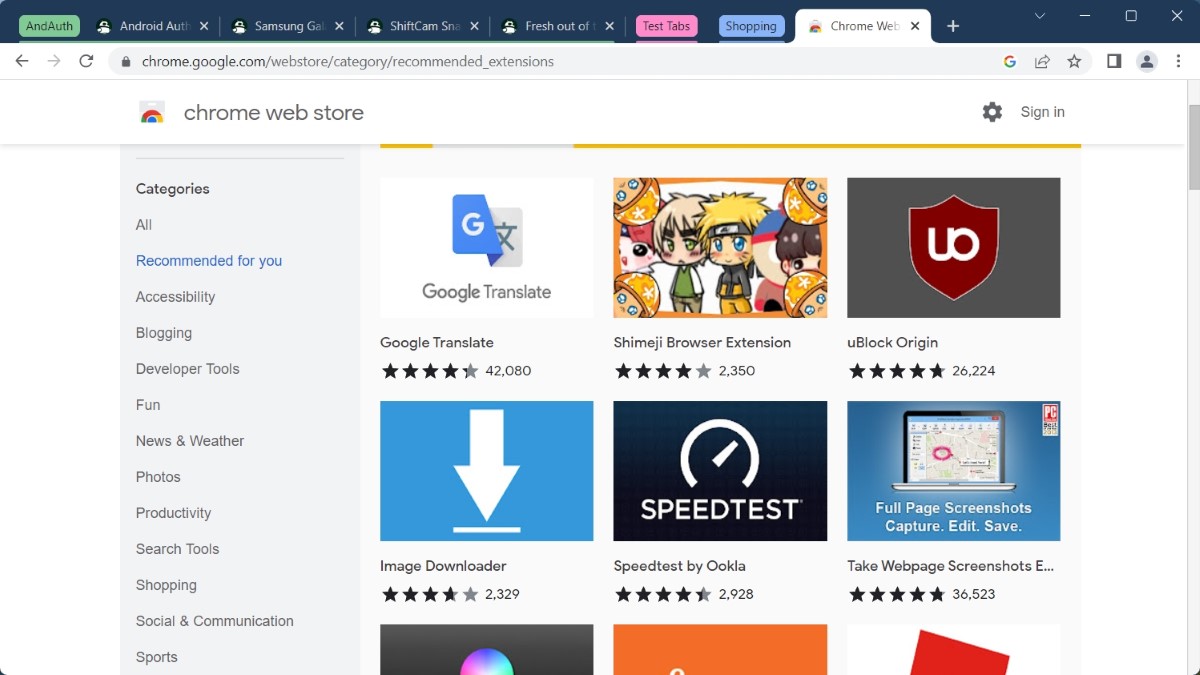
Task: Open the News & Weather category
Action: [190, 441]
